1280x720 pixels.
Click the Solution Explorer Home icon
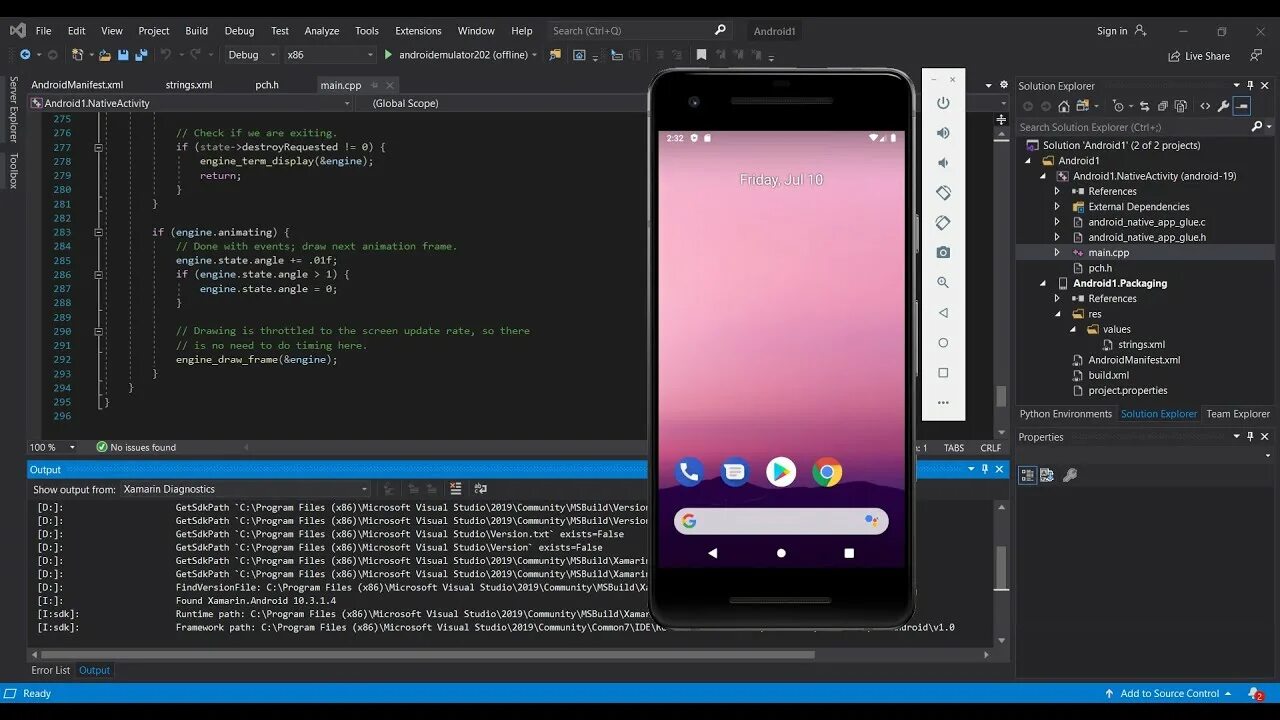coord(1064,106)
